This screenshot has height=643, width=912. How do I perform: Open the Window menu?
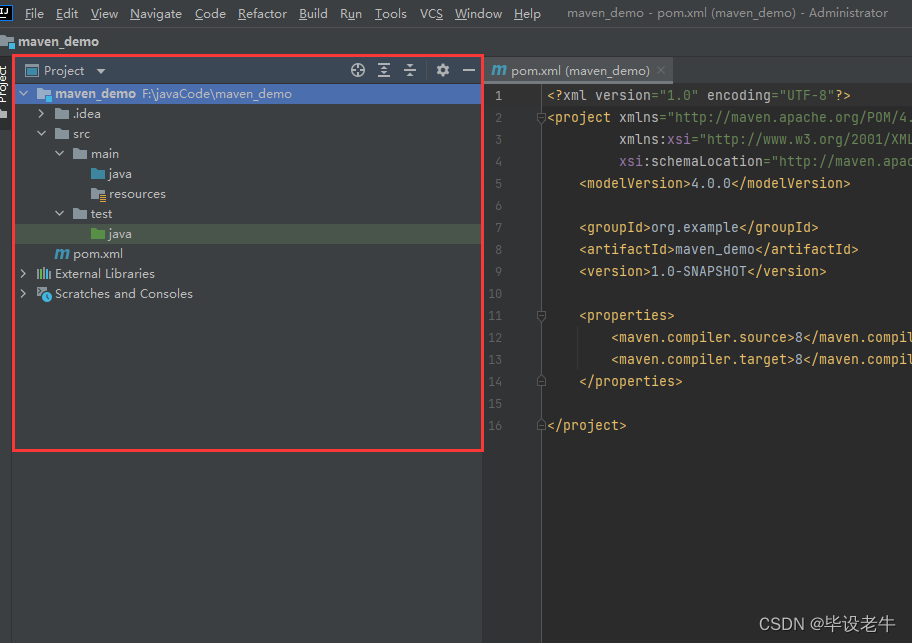[478, 13]
